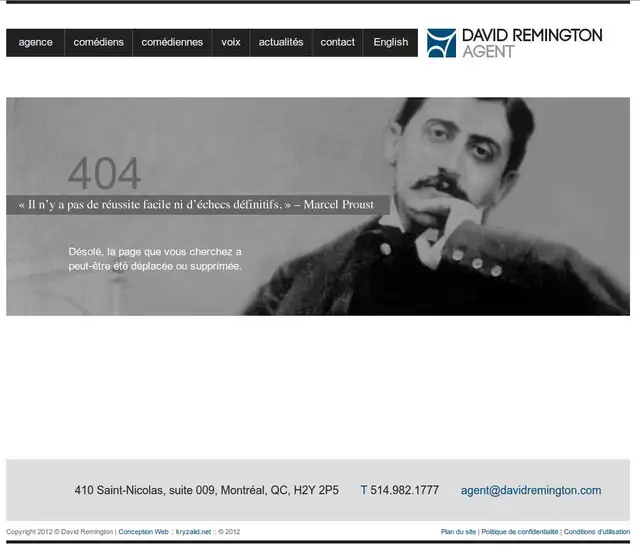Open the comédiennes section
The image size is (640, 551).
[172, 42]
